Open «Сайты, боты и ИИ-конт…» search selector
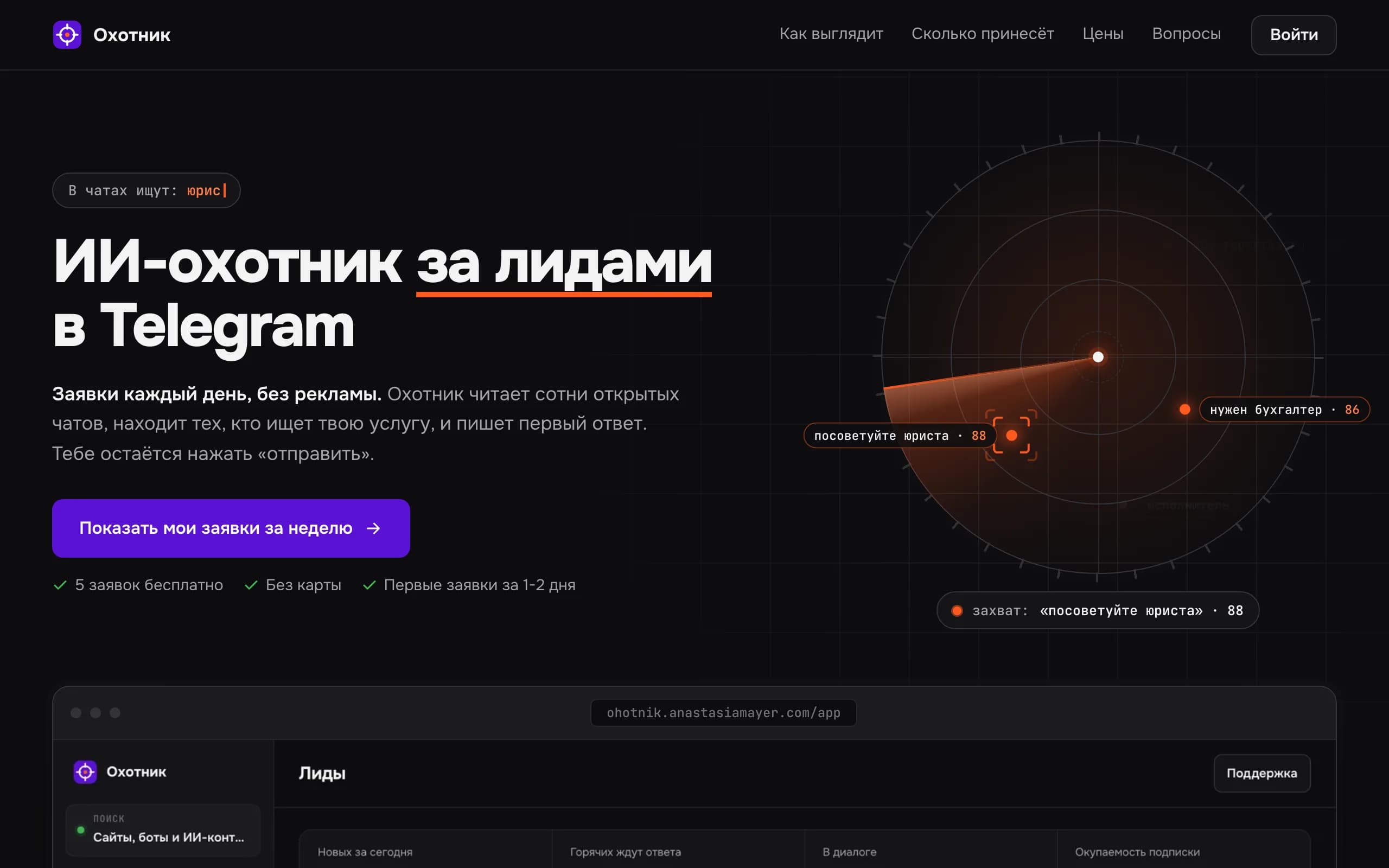 pyautogui.click(x=163, y=830)
